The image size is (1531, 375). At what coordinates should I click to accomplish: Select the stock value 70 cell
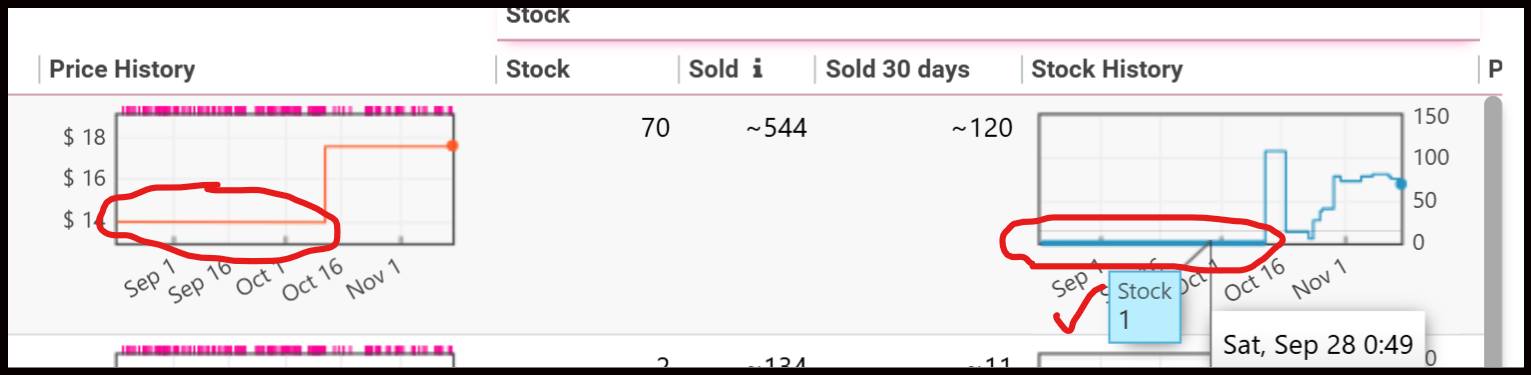(656, 127)
